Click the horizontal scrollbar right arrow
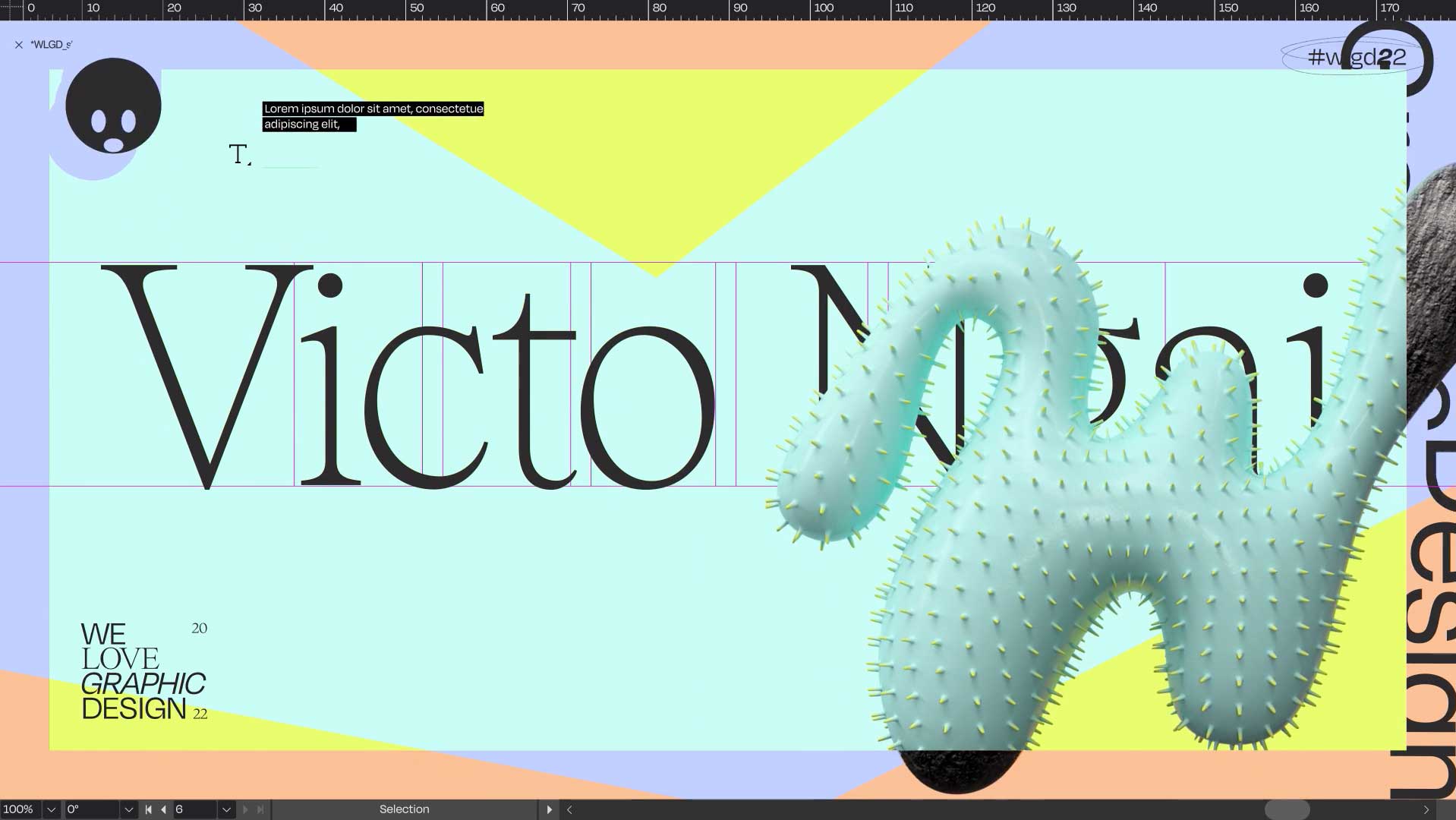 coord(1426,809)
